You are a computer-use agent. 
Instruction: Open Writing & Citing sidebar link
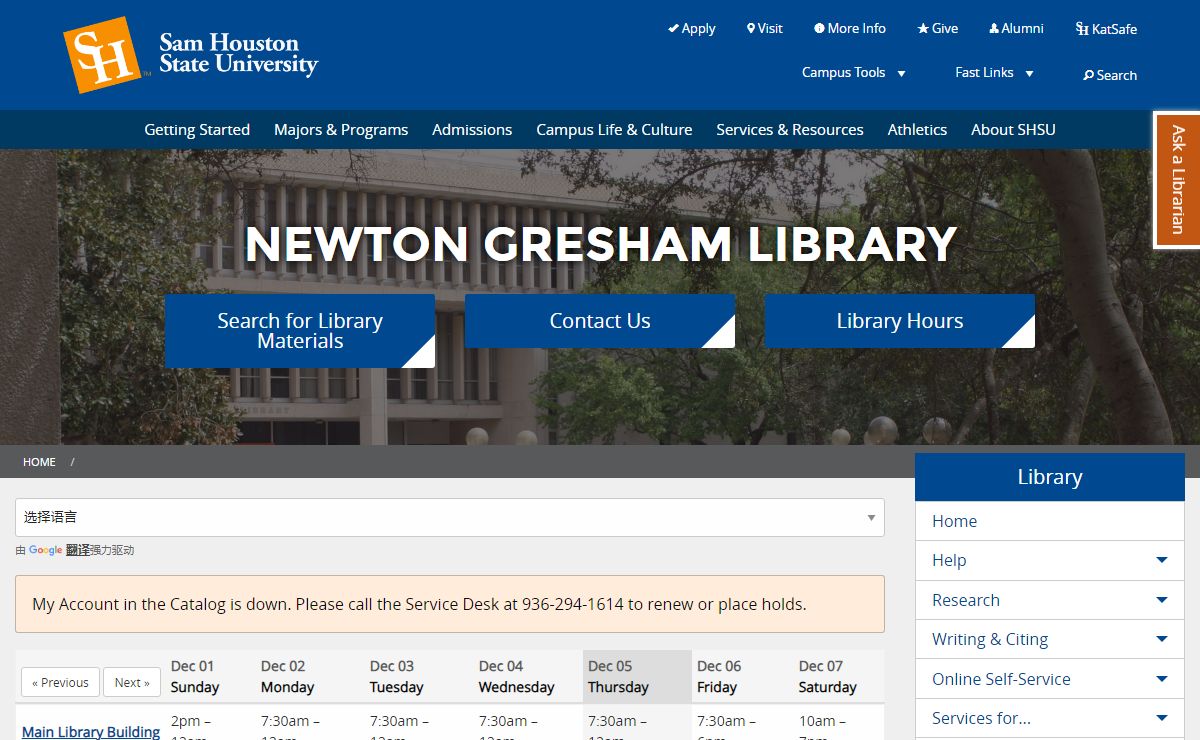click(x=990, y=639)
